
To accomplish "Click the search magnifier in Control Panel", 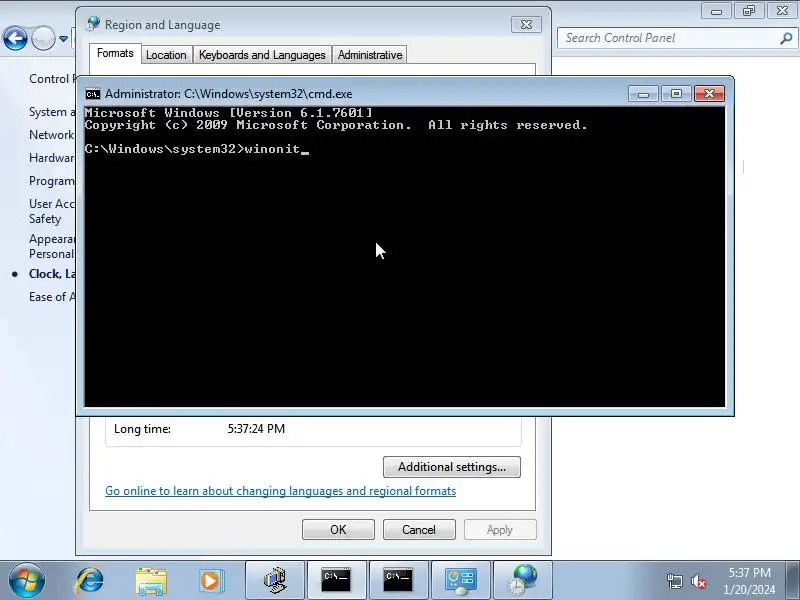I will click(786, 38).
